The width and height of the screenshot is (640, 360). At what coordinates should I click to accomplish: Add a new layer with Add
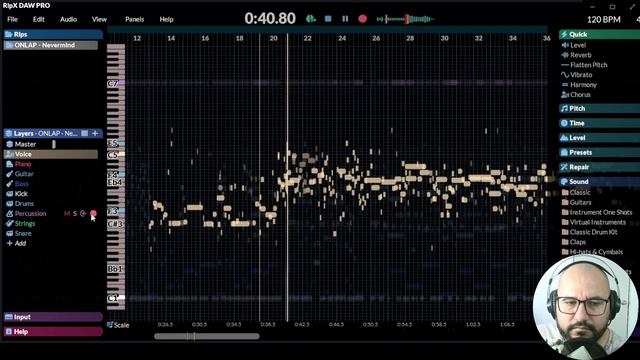pos(16,243)
